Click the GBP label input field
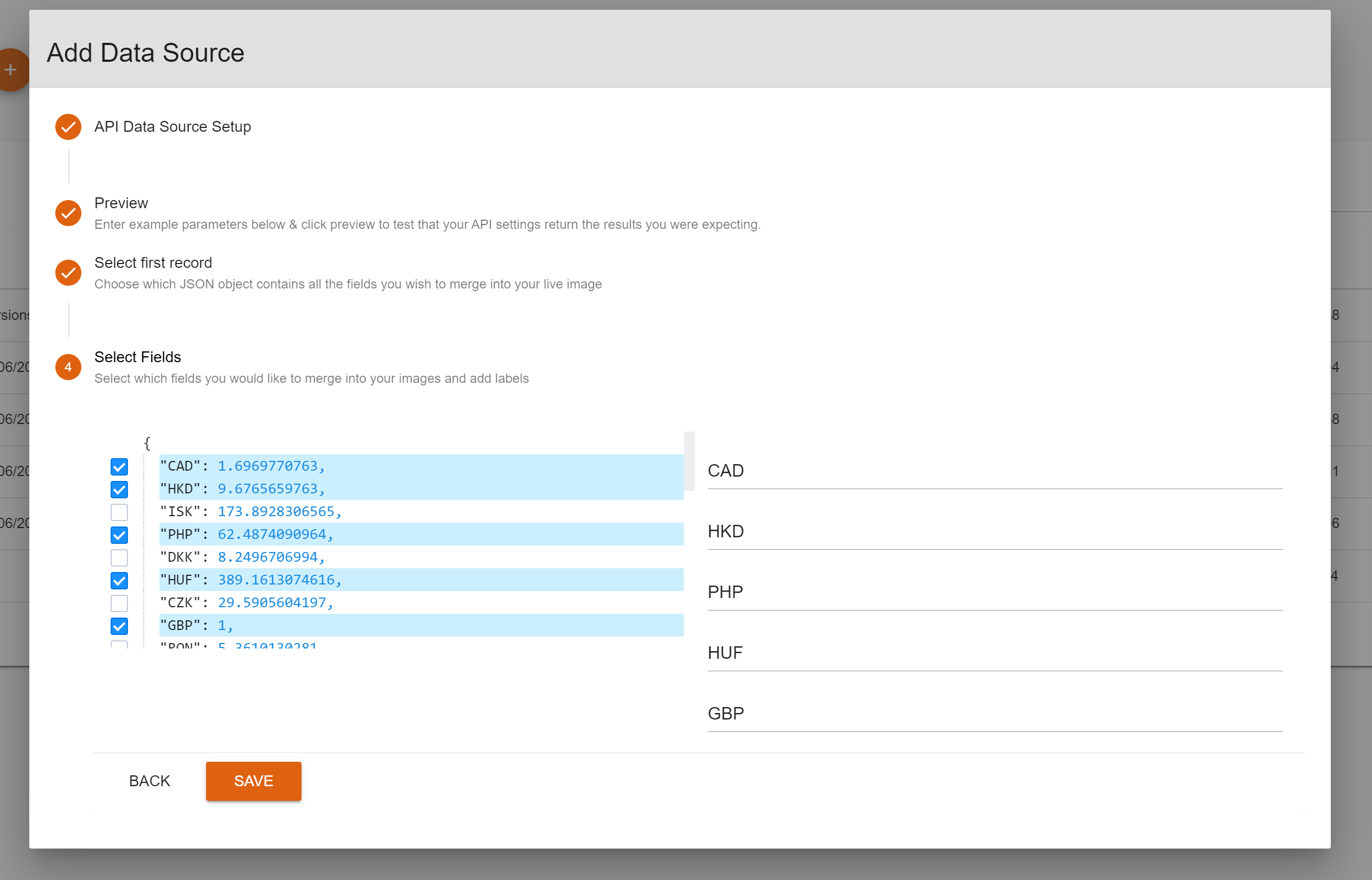 click(994, 714)
